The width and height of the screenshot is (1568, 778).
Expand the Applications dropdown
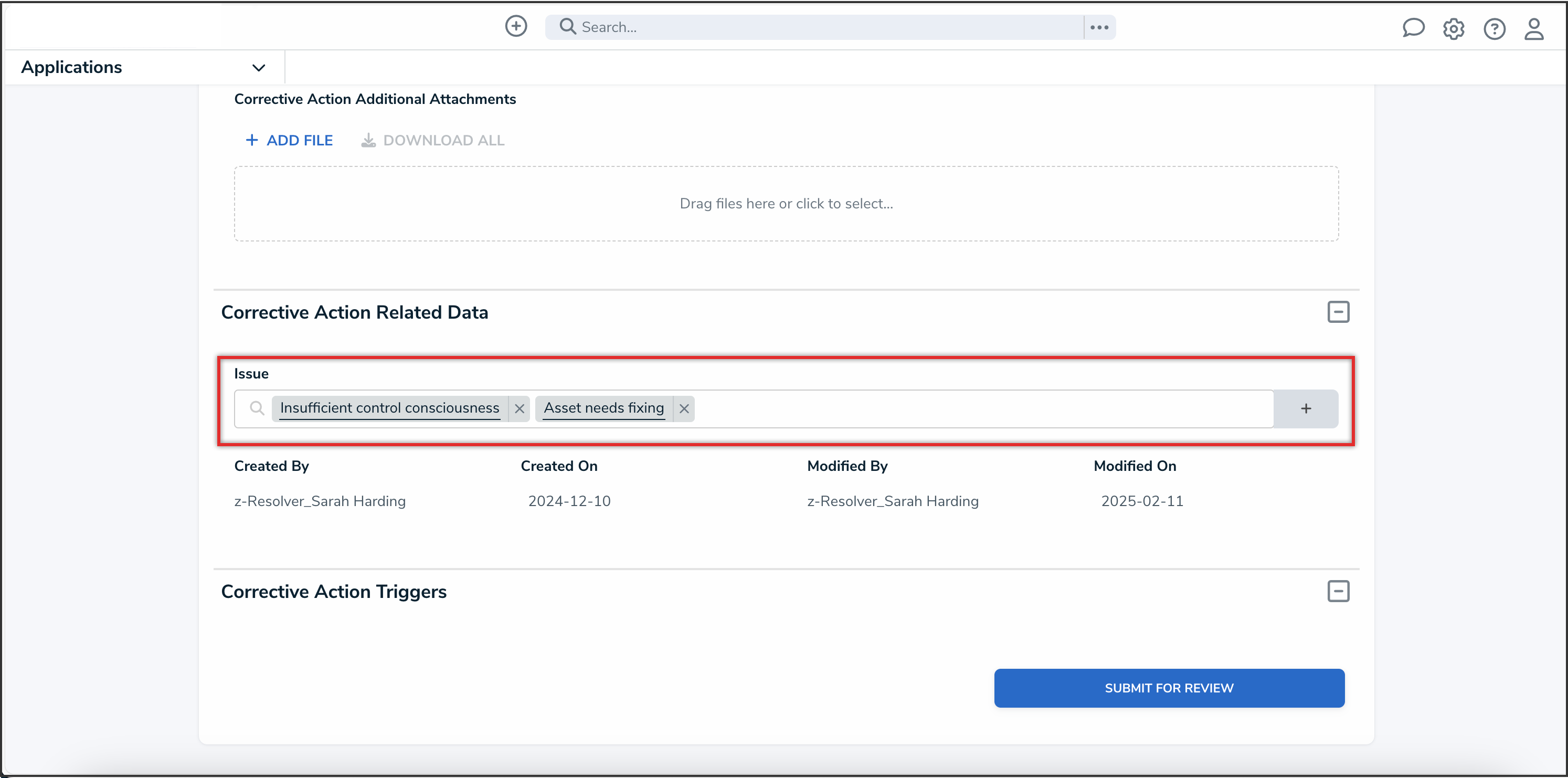[x=259, y=68]
